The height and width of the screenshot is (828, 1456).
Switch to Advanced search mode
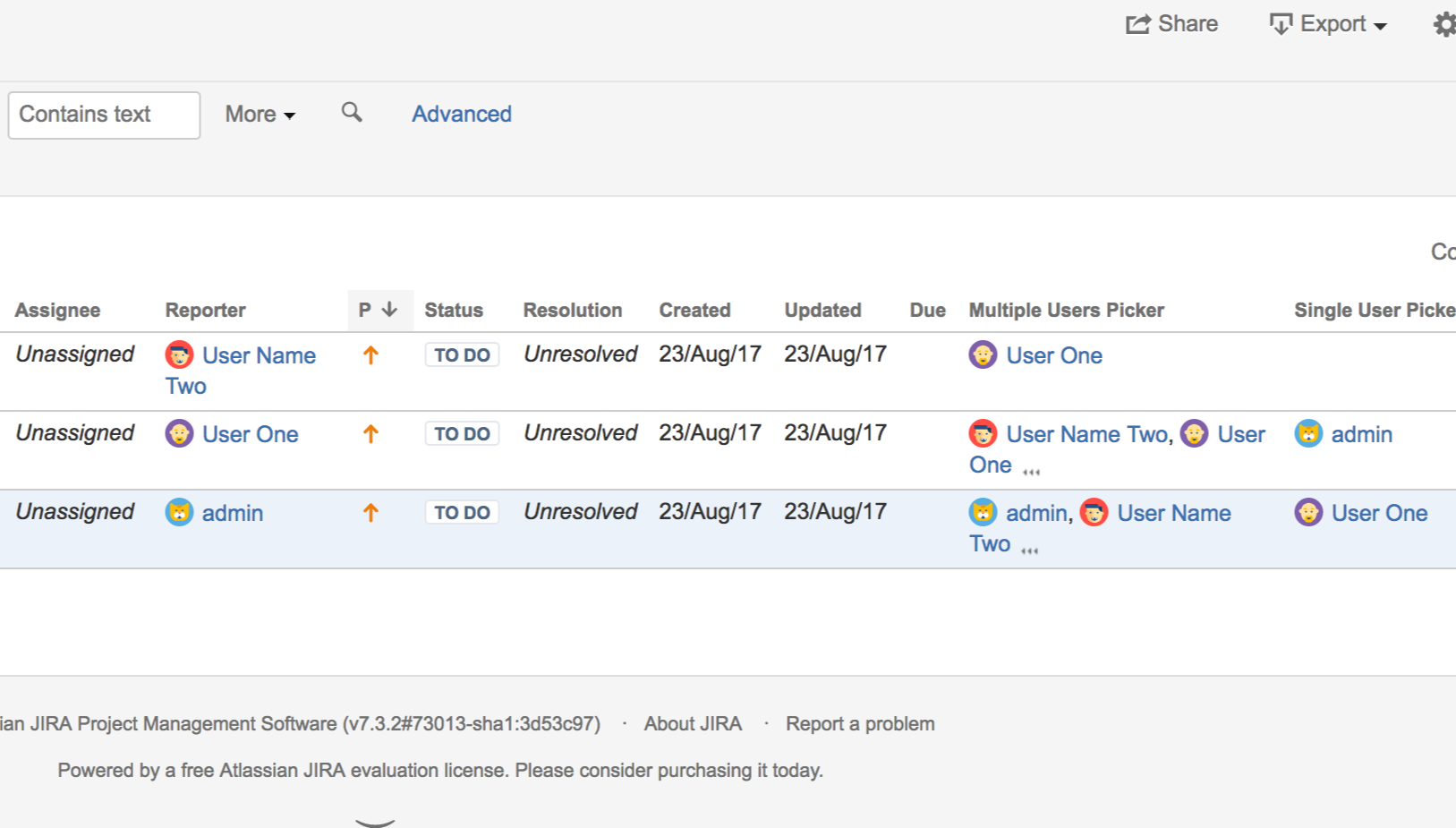462,115
